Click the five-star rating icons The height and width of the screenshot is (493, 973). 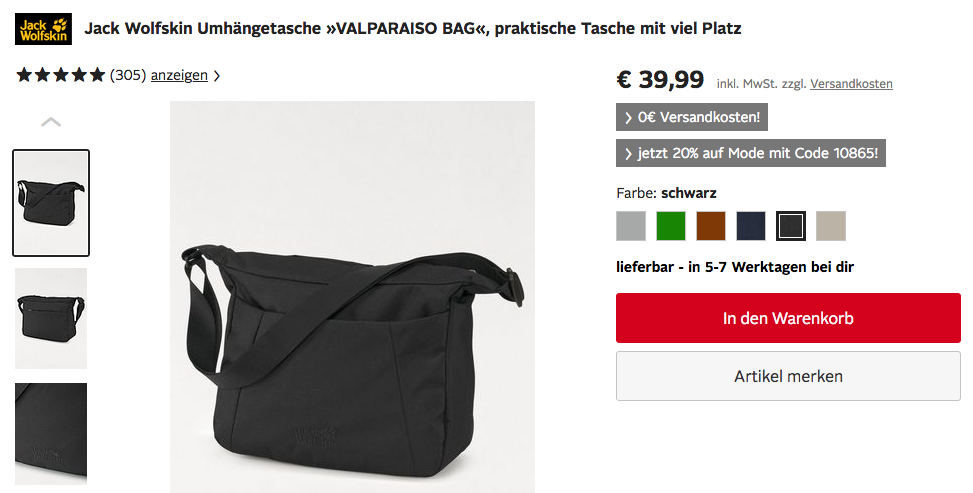[61, 75]
